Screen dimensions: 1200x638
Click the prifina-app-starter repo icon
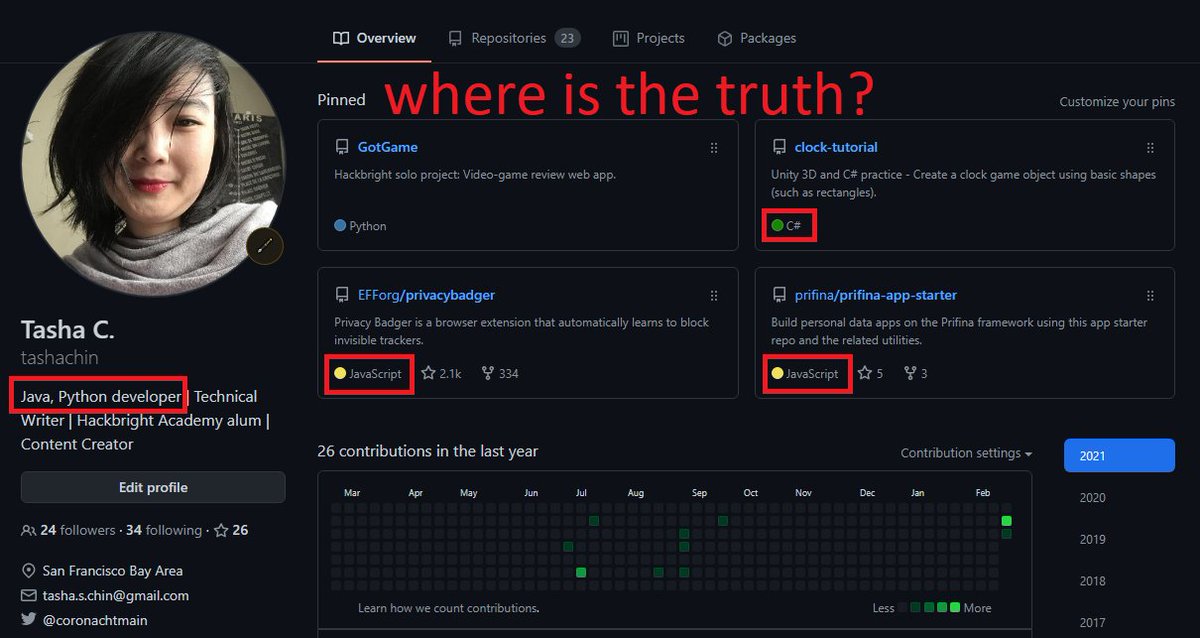pos(779,295)
